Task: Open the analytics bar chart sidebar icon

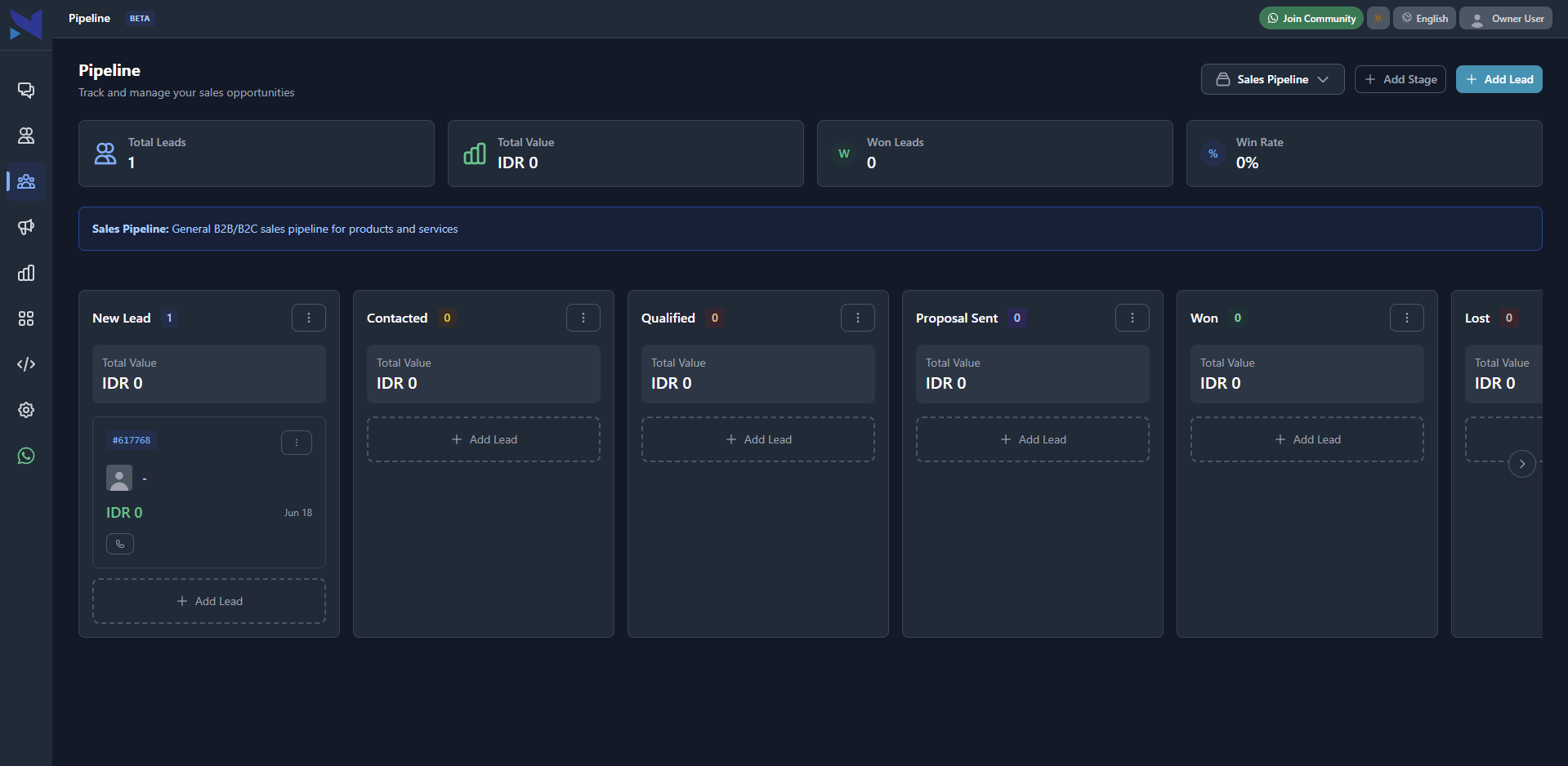Action: (26, 273)
